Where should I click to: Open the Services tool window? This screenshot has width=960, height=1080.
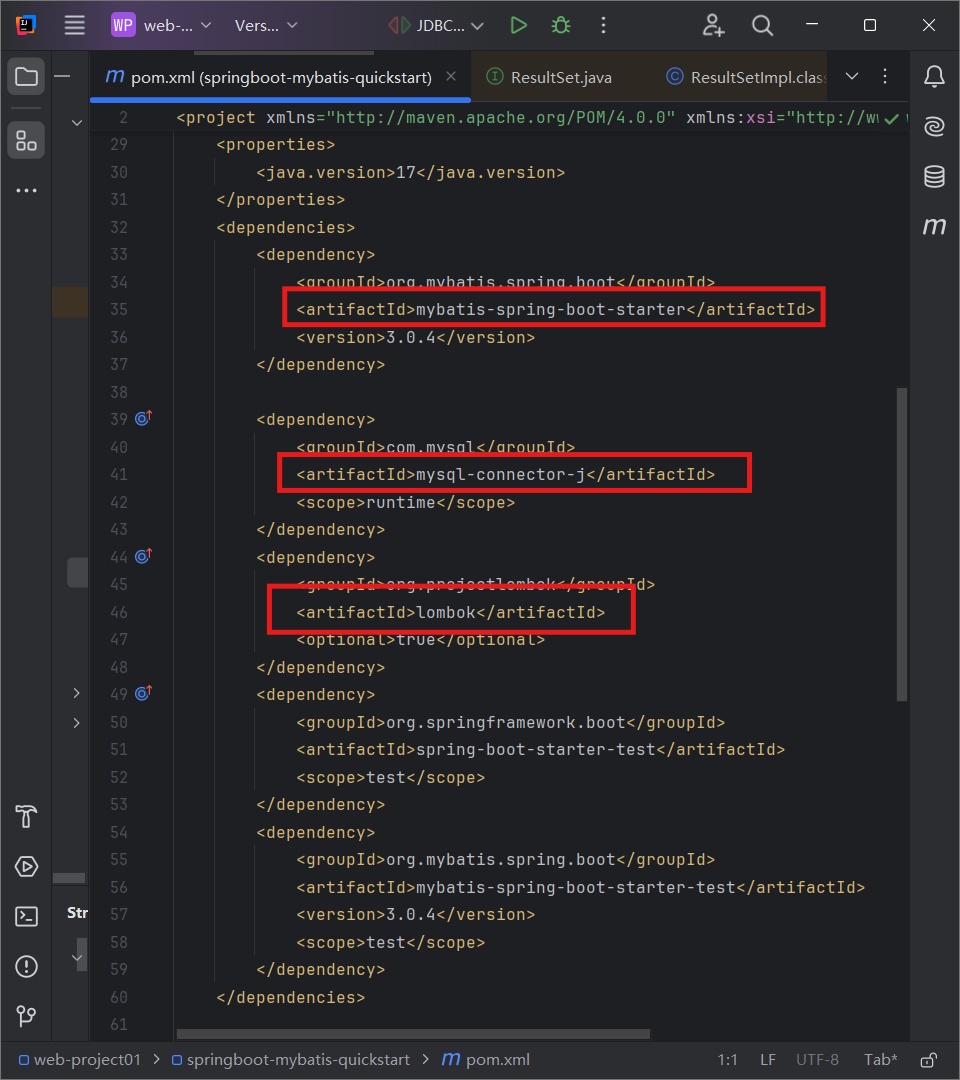pos(26,866)
